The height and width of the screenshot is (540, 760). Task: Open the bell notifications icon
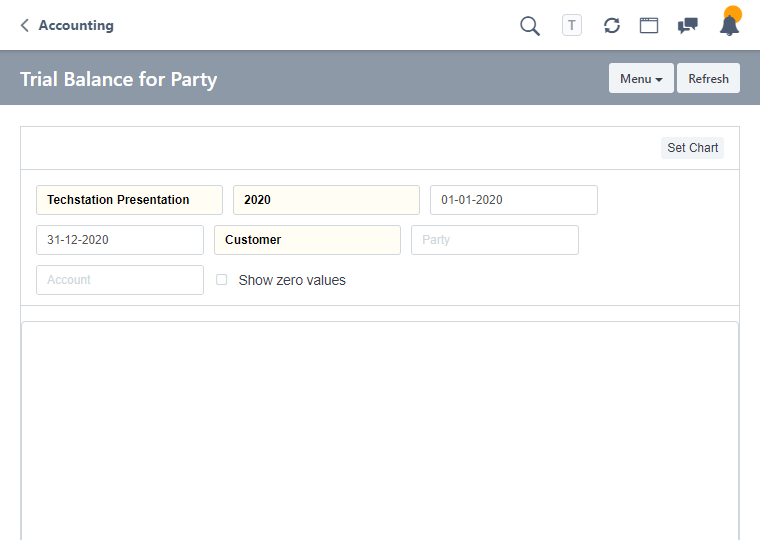pyautogui.click(x=730, y=27)
